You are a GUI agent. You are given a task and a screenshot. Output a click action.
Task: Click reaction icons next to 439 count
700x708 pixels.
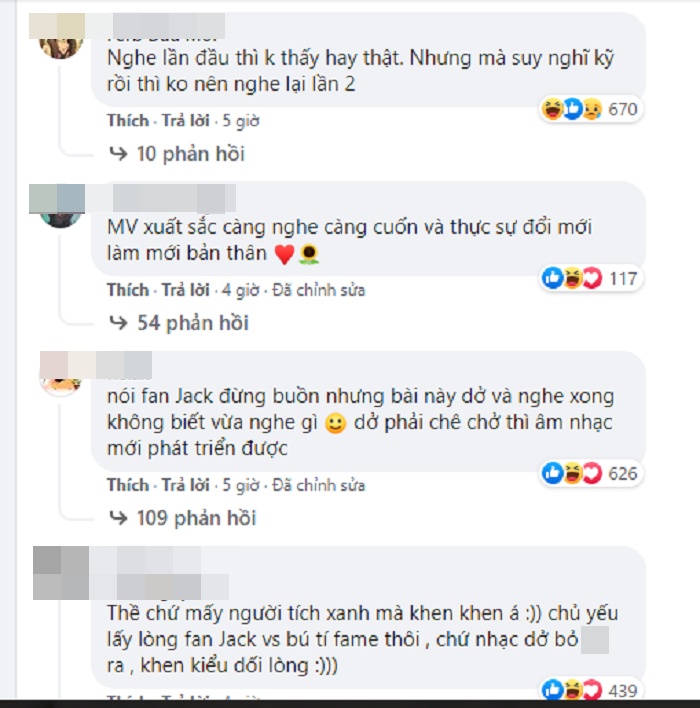tap(572, 690)
